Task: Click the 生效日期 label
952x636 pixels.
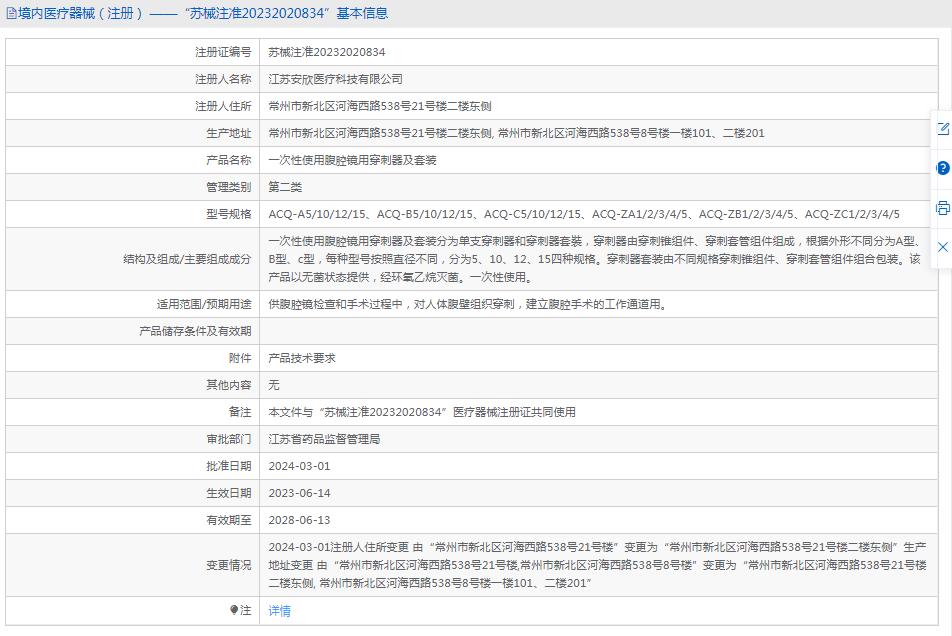Action: [228, 493]
